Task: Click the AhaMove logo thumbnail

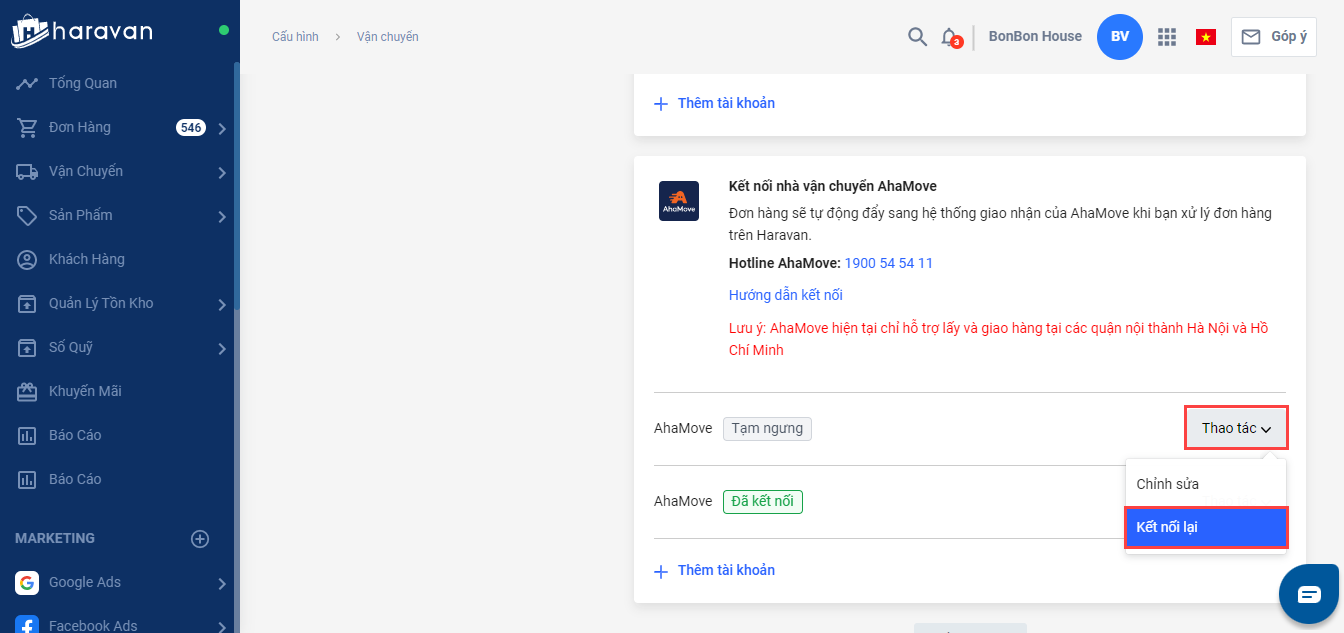Action: [x=679, y=201]
